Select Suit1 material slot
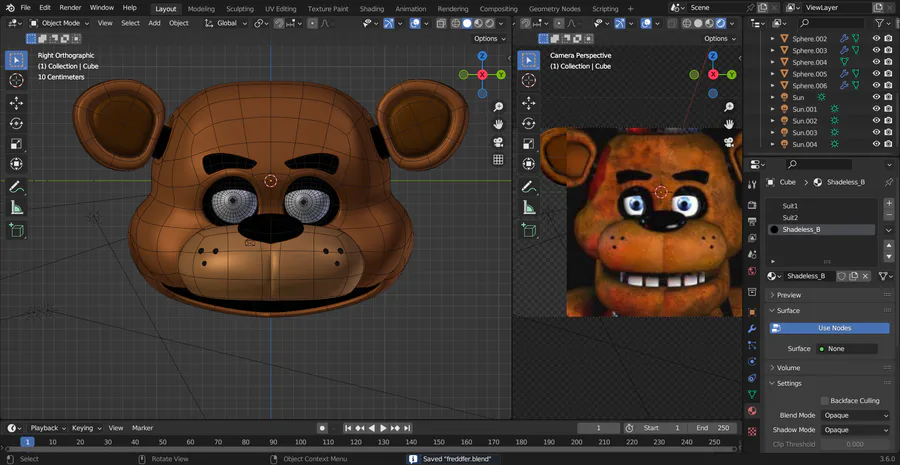Image resolution: width=900 pixels, height=465 pixels. click(x=821, y=206)
